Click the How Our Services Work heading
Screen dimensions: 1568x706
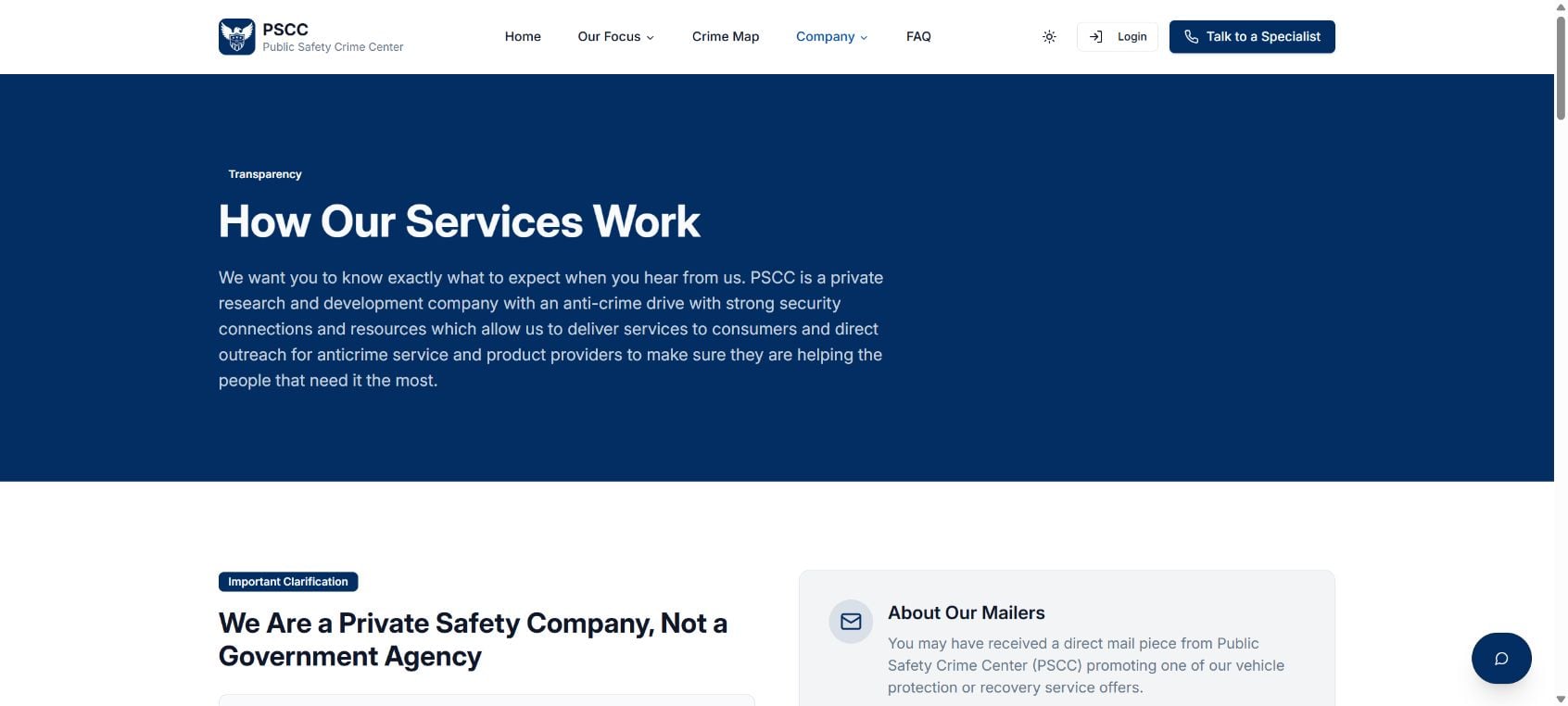coord(459,222)
